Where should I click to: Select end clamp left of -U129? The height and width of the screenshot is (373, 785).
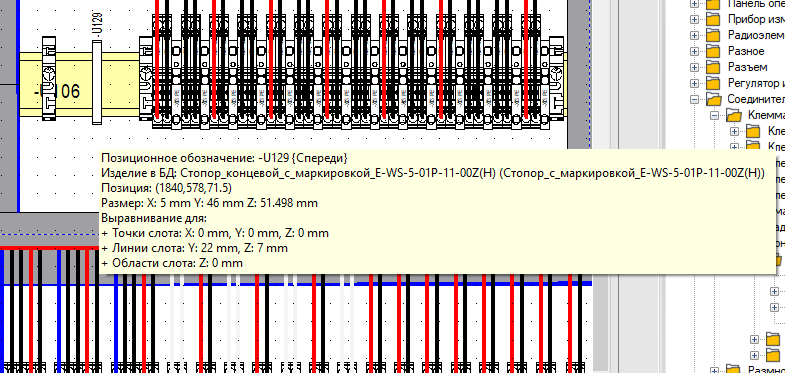49,78
